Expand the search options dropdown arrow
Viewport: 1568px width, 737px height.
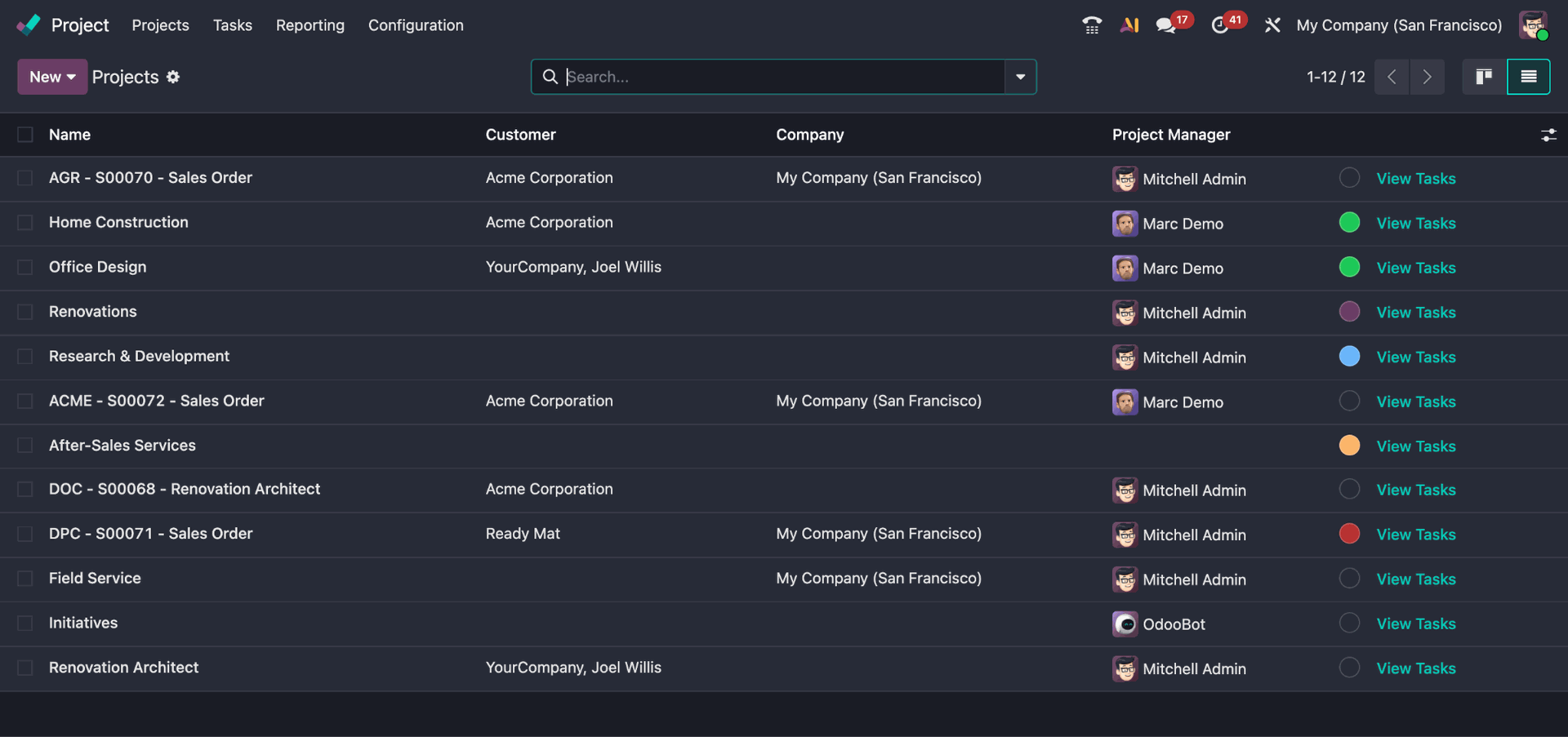1020,77
